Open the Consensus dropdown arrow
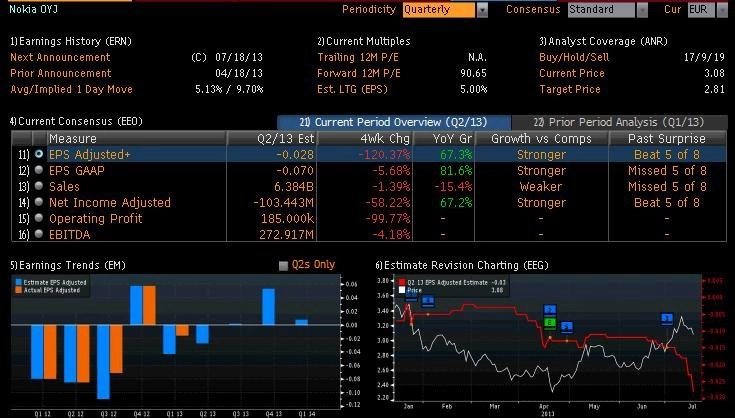This screenshot has width=735, height=418. click(642, 10)
